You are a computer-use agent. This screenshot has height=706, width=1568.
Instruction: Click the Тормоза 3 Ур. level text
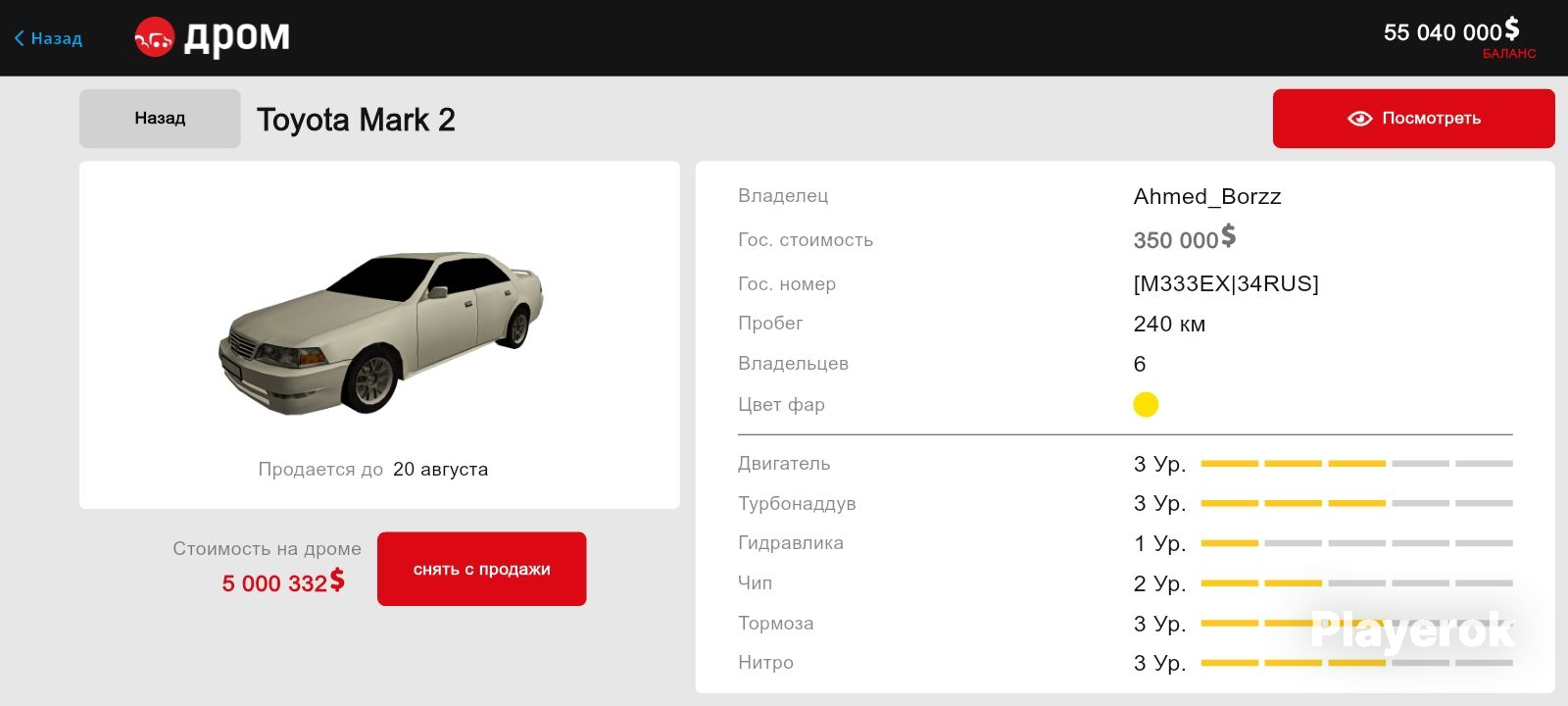click(1159, 624)
